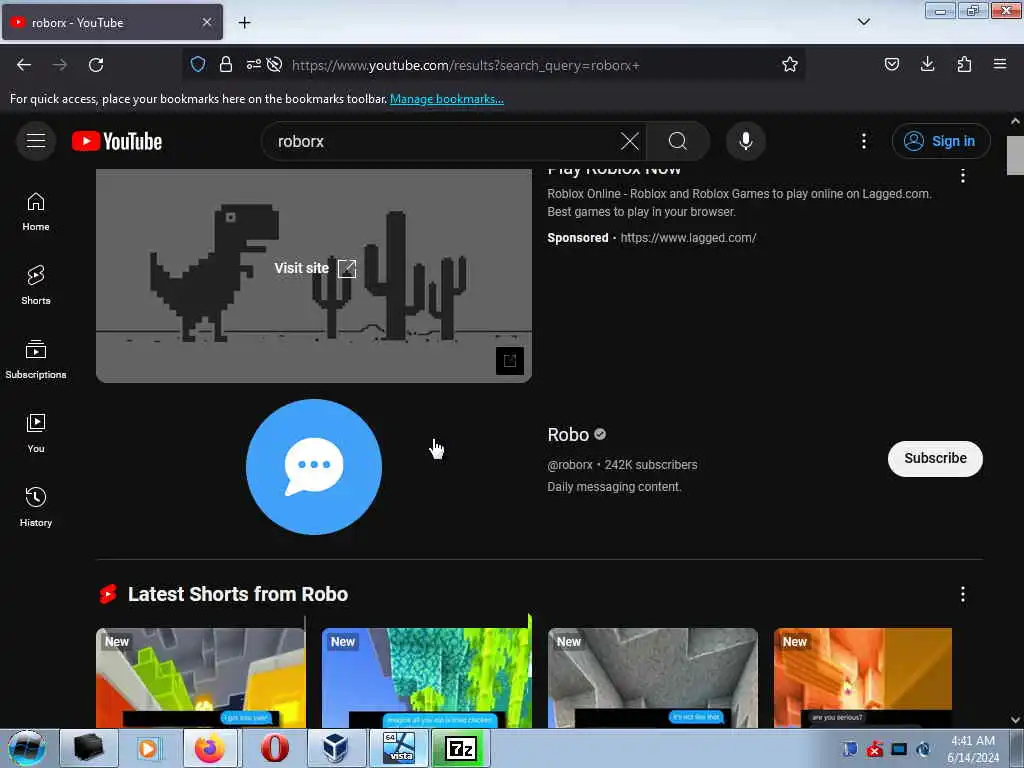The image size is (1024, 768).
Task: Click the YouTube logo
Action: 117,141
